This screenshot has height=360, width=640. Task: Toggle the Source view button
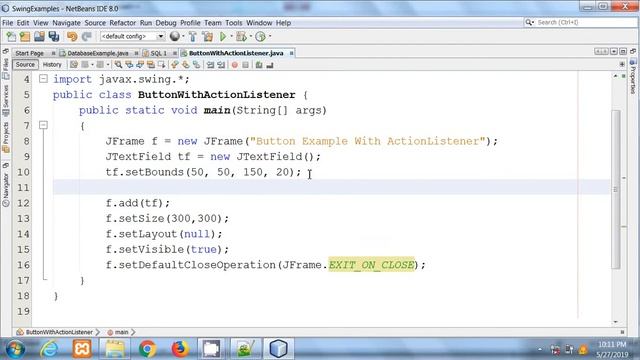click(x=25, y=64)
